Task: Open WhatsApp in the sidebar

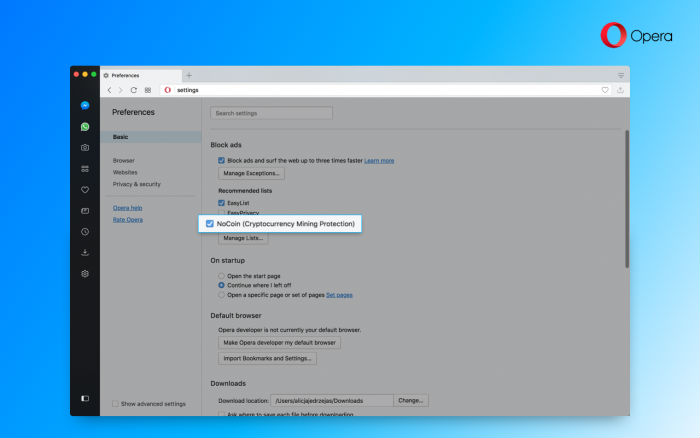Action: 85,127
